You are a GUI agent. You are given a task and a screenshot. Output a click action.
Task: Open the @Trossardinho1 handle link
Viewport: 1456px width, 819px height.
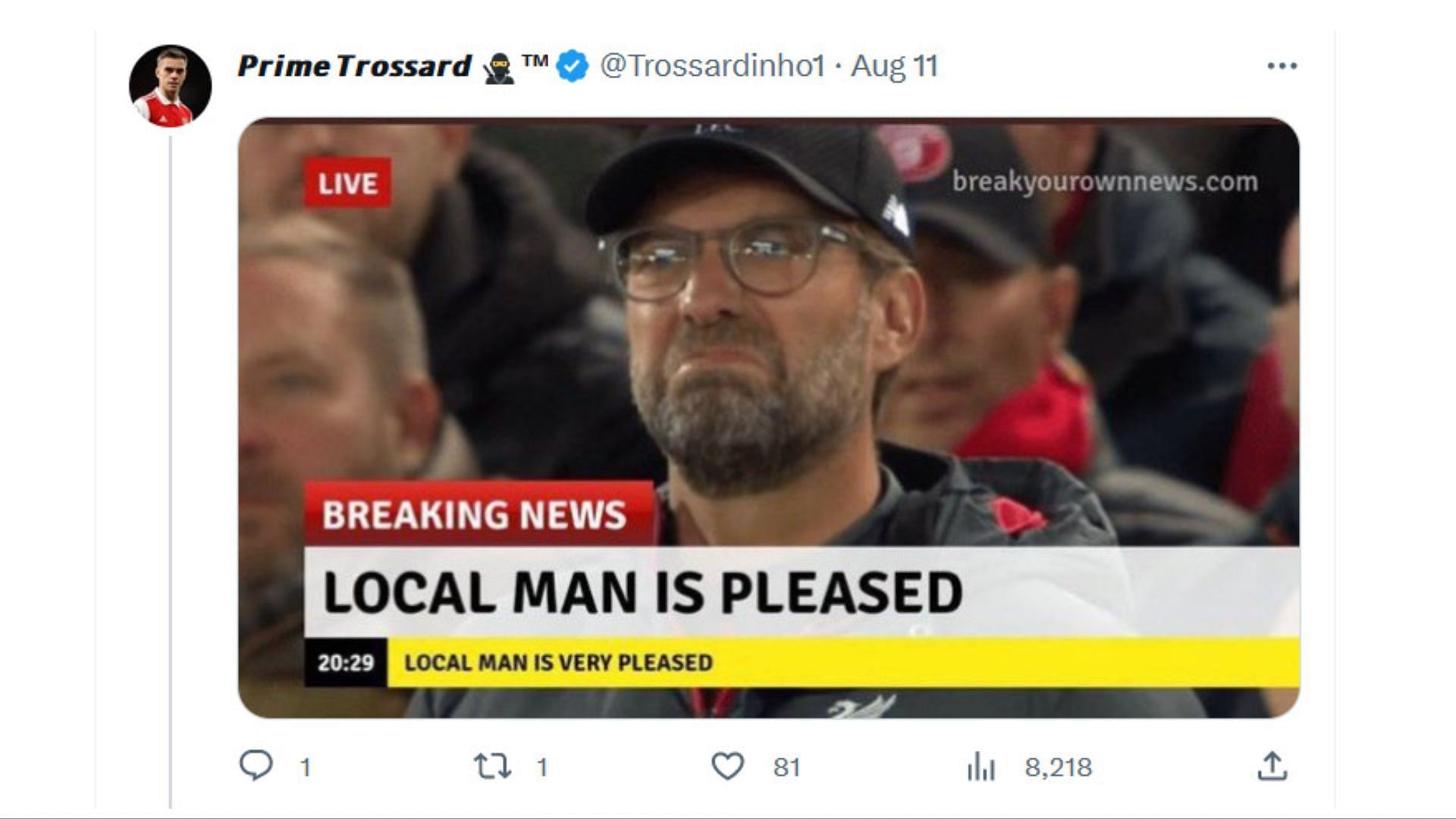coord(712,66)
